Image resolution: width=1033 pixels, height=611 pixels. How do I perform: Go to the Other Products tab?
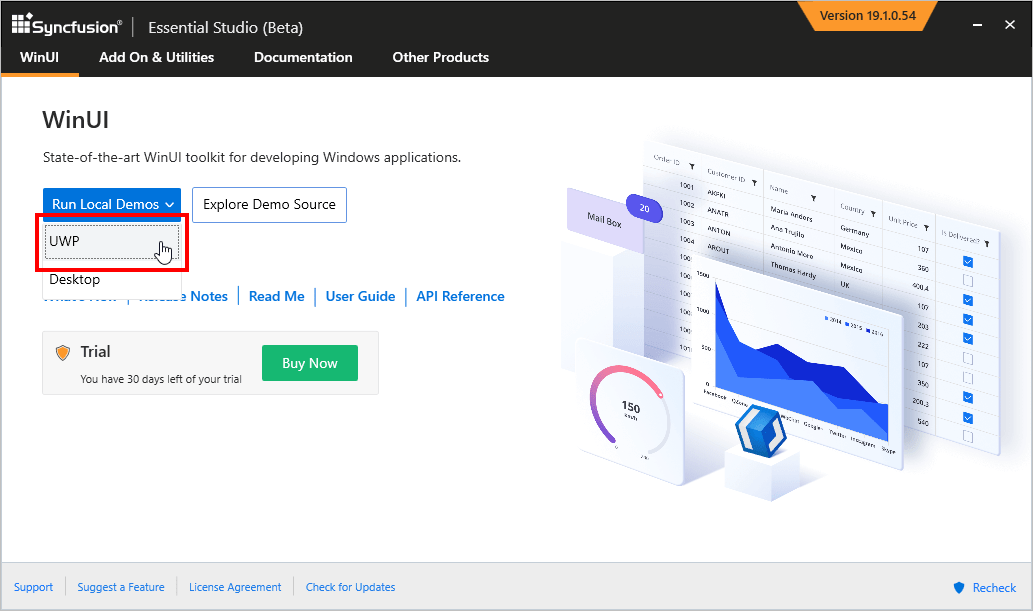click(x=440, y=58)
